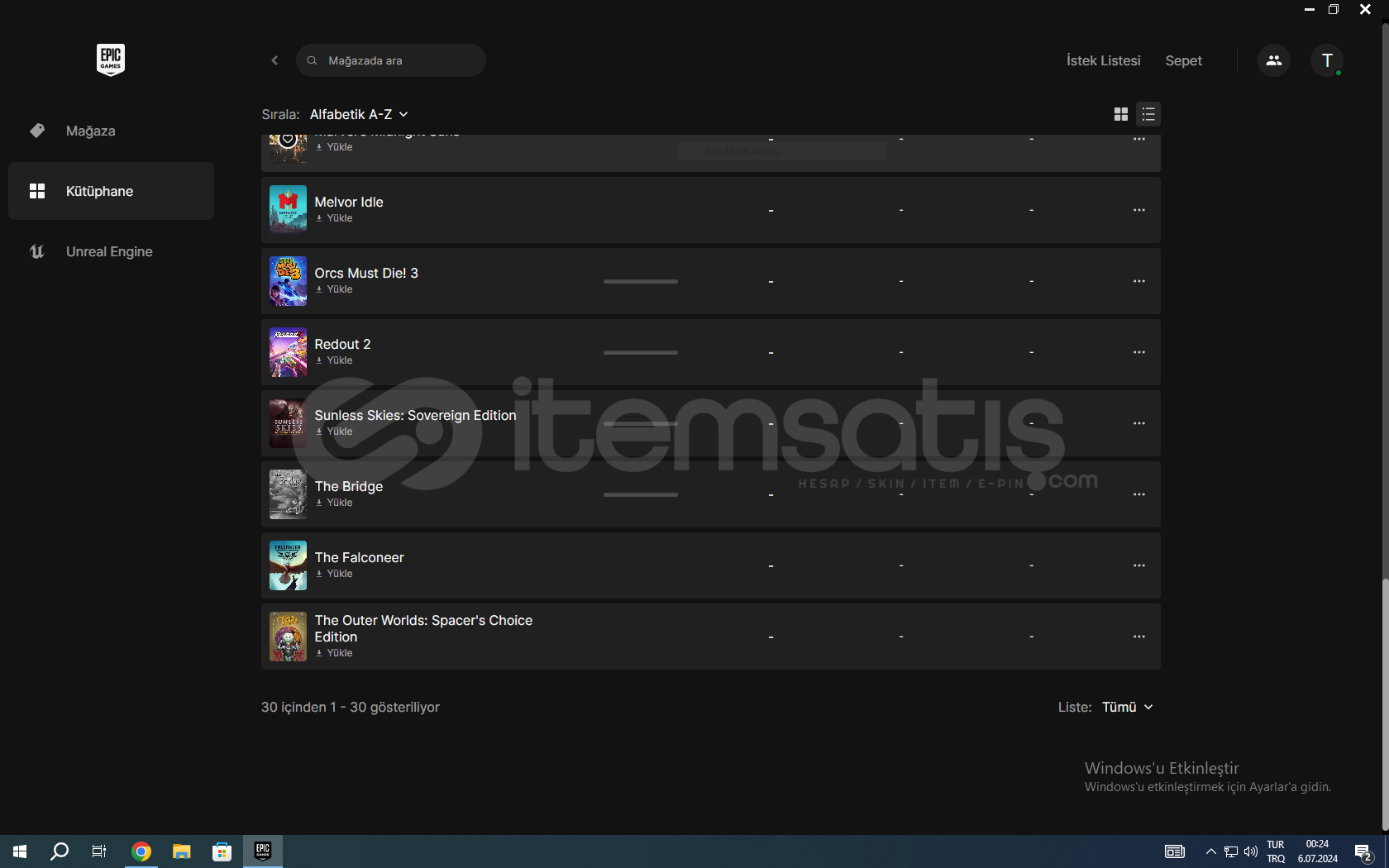The height and width of the screenshot is (868, 1389).
Task: Open Windows taskbar search
Action: pyautogui.click(x=60, y=851)
